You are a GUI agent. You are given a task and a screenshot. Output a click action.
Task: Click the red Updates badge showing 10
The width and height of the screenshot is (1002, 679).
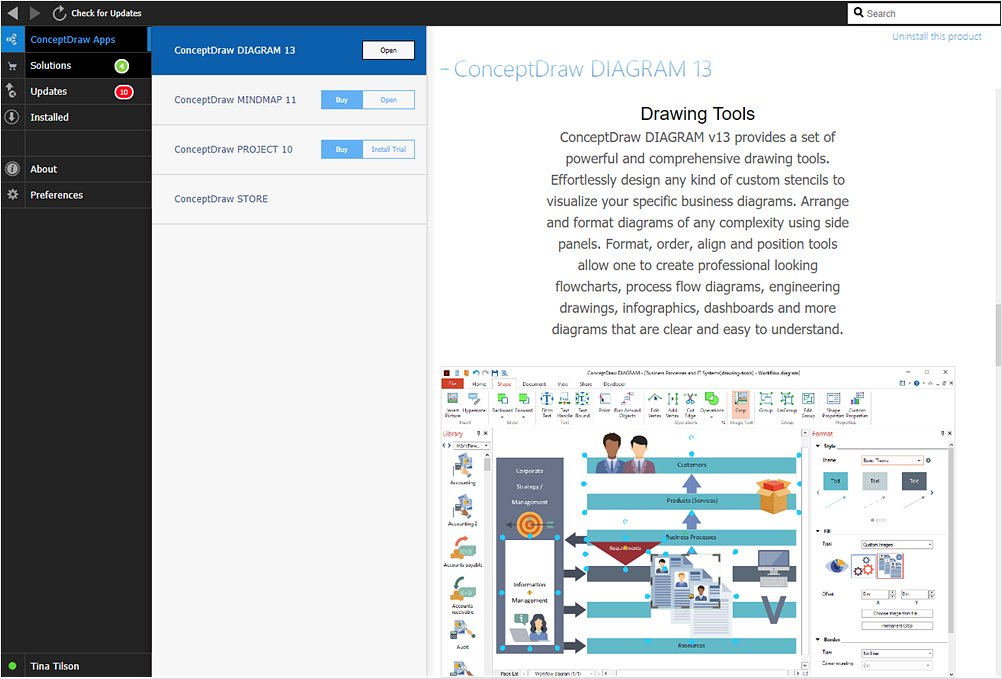[x=124, y=92]
